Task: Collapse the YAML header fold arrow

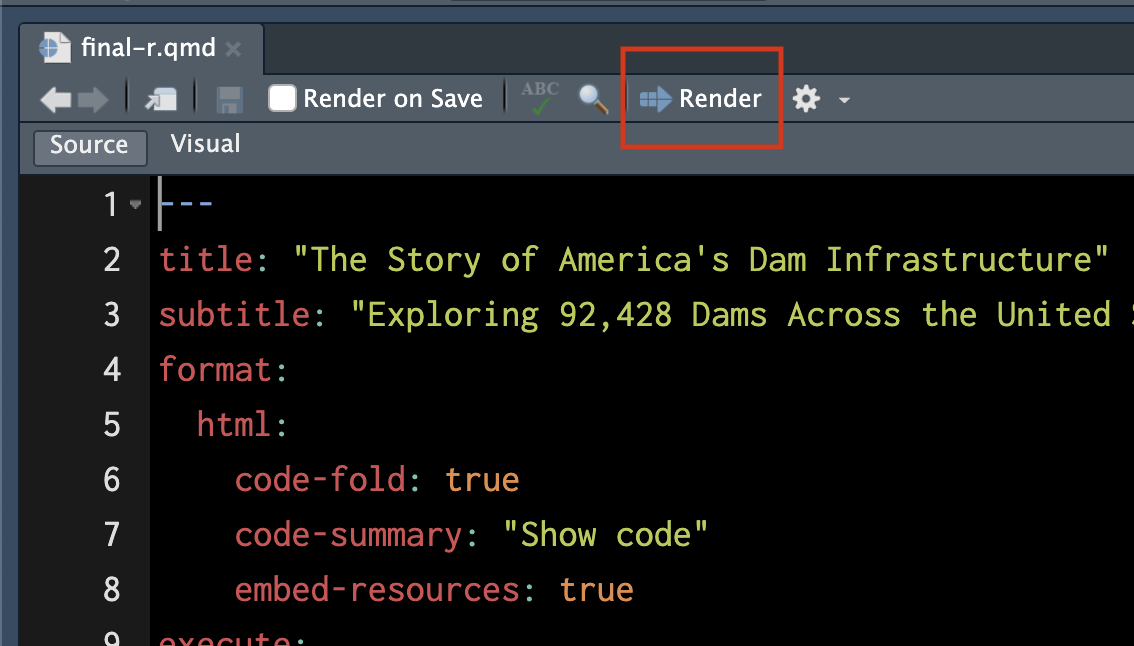Action: (136, 206)
